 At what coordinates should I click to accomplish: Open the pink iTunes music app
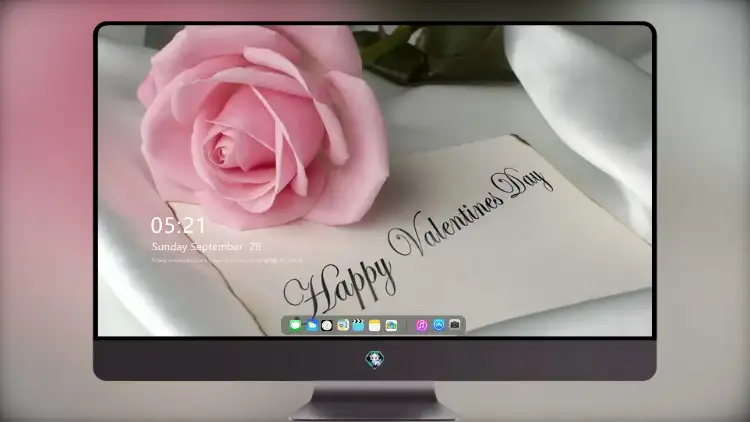(421, 325)
